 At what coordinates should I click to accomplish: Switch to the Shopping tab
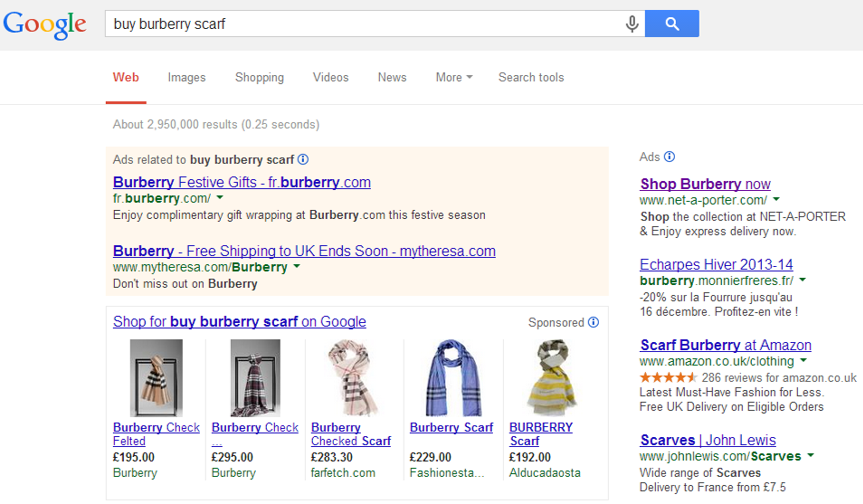pos(259,78)
